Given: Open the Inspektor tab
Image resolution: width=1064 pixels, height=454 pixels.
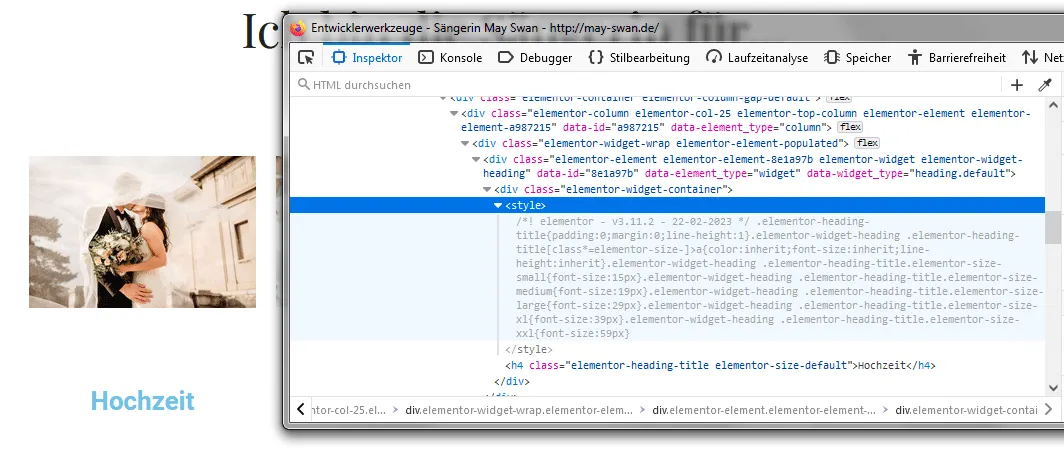Looking at the screenshot, I should tap(367, 58).
